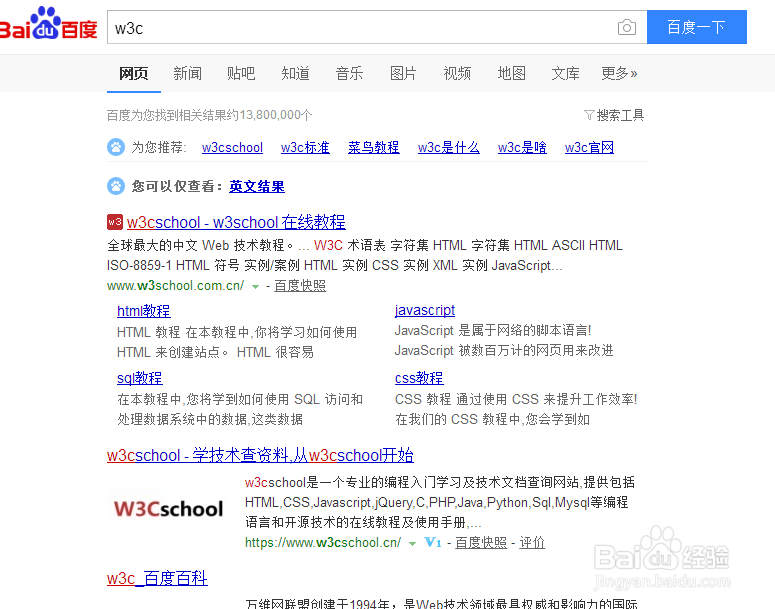775x609 pixels.
Task: Open the javascript sublink
Action: [425, 310]
